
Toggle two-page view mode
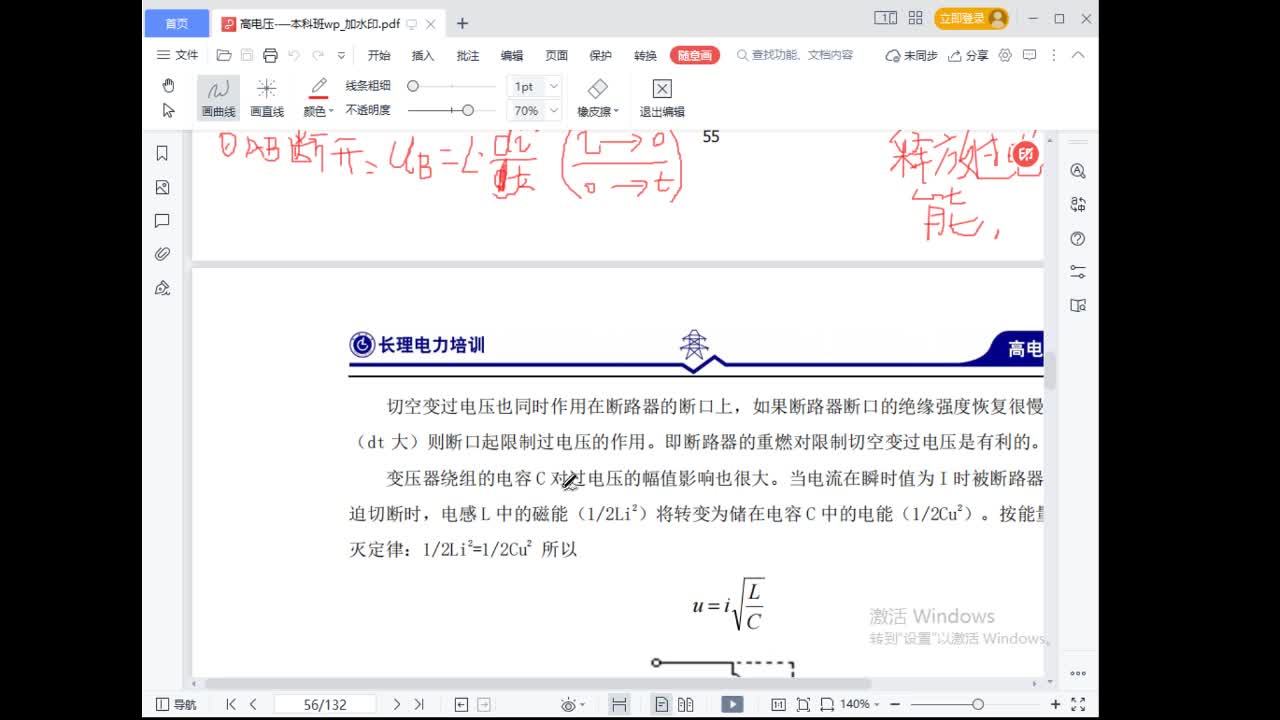point(686,705)
